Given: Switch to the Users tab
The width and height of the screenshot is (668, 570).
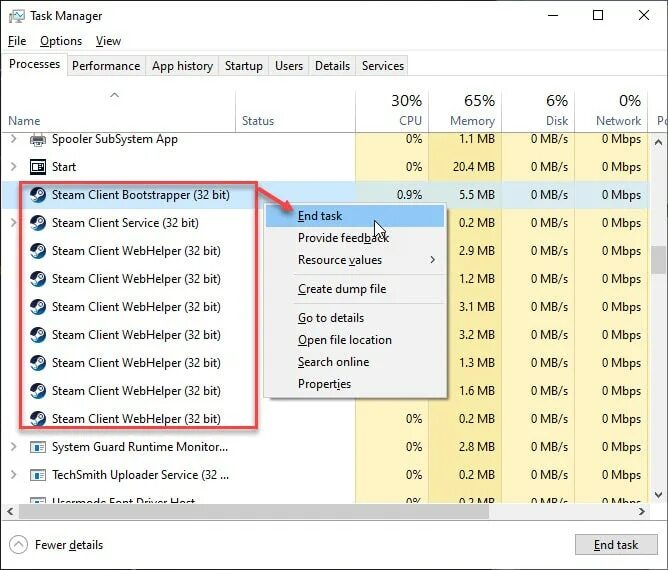Looking at the screenshot, I should point(289,66).
